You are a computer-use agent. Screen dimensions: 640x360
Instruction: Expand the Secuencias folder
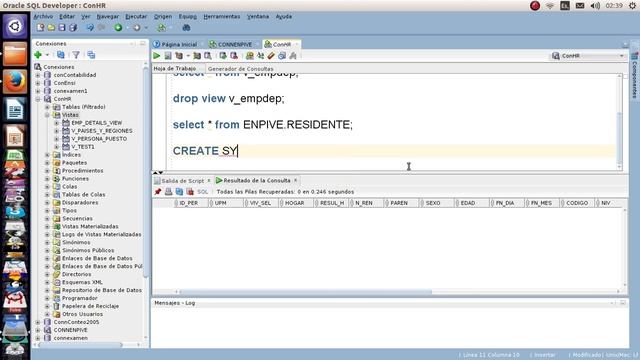coord(47,218)
